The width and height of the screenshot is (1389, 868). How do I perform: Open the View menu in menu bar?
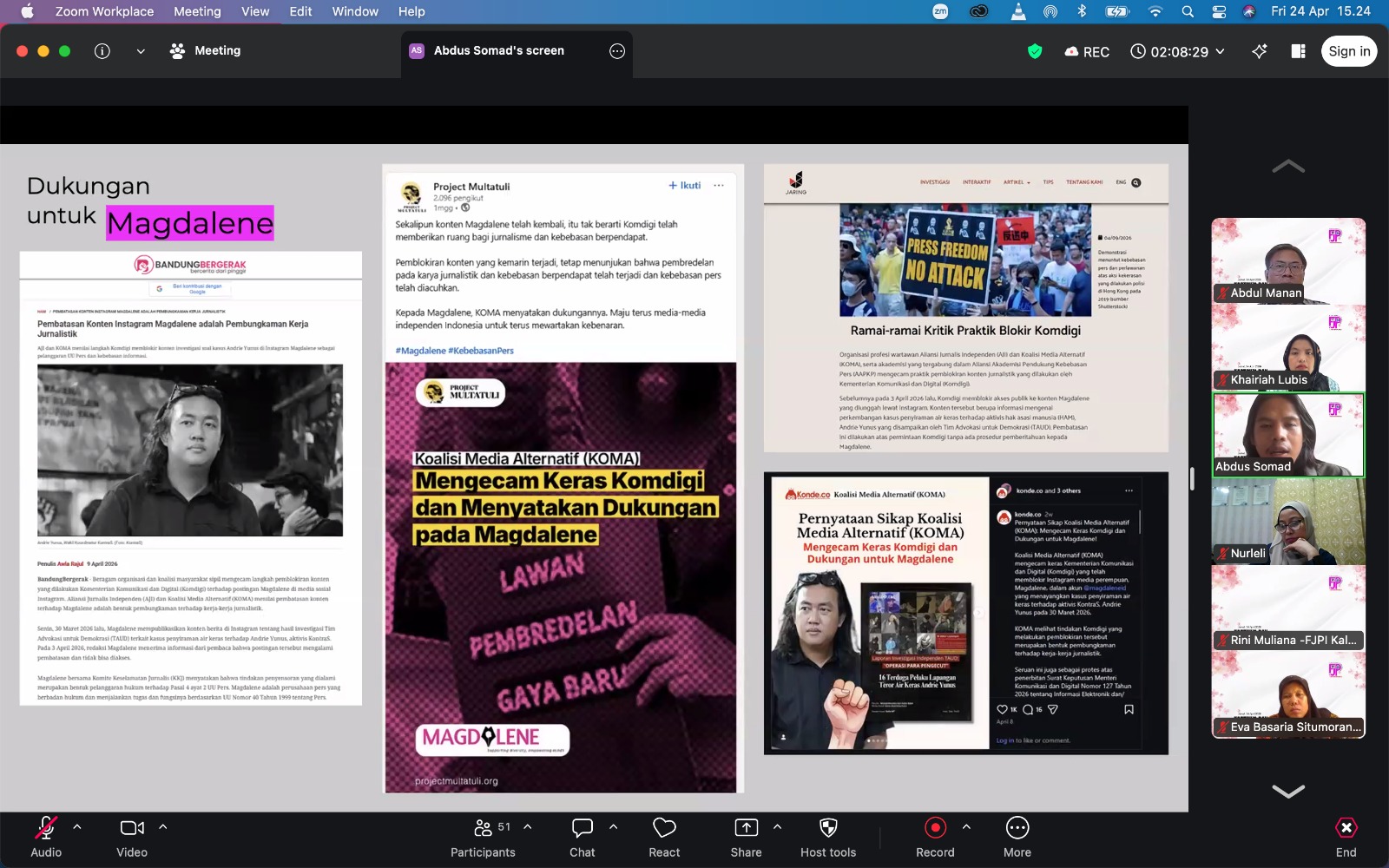click(255, 11)
